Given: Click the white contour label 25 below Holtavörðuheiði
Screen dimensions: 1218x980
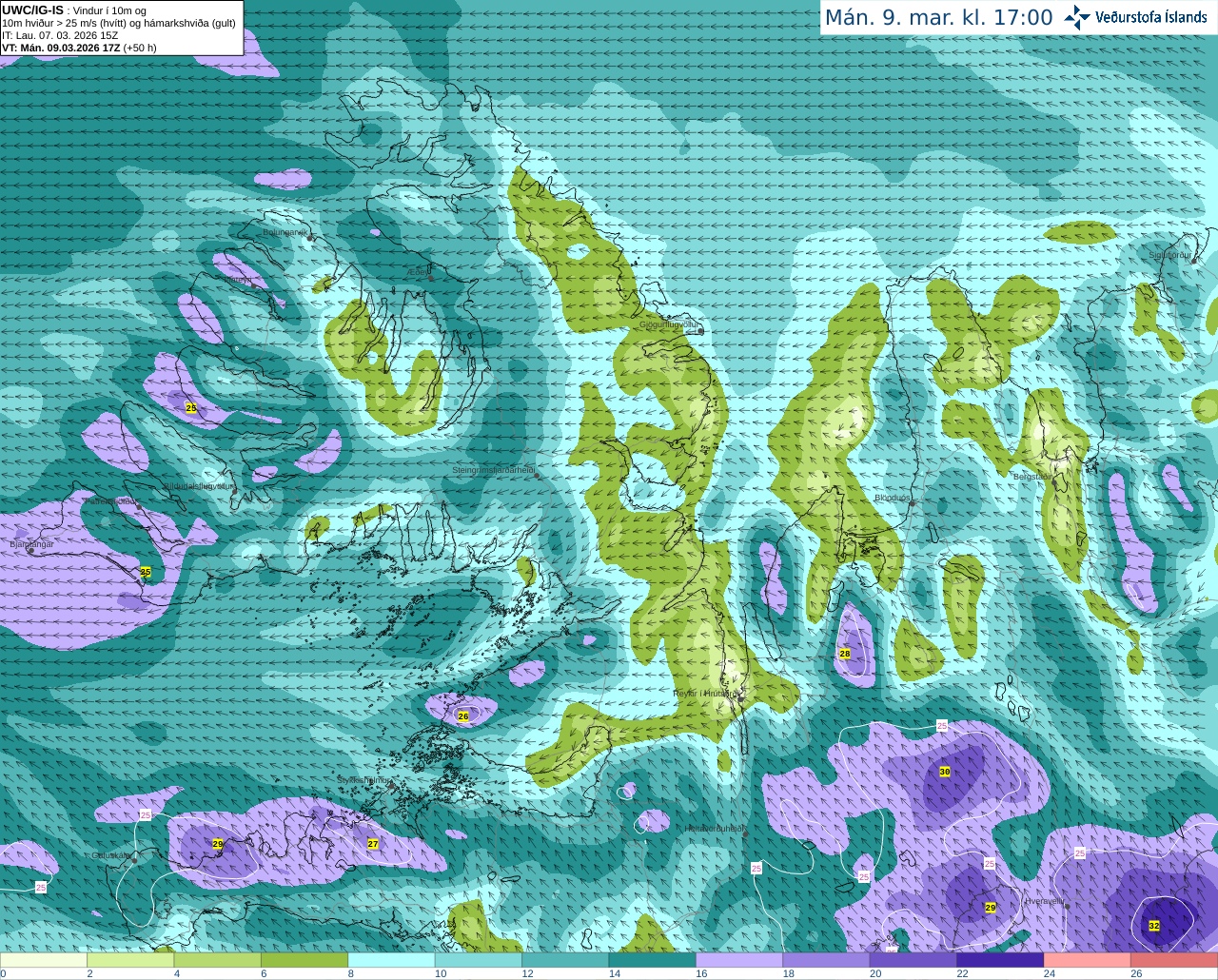Looking at the screenshot, I should [756, 868].
